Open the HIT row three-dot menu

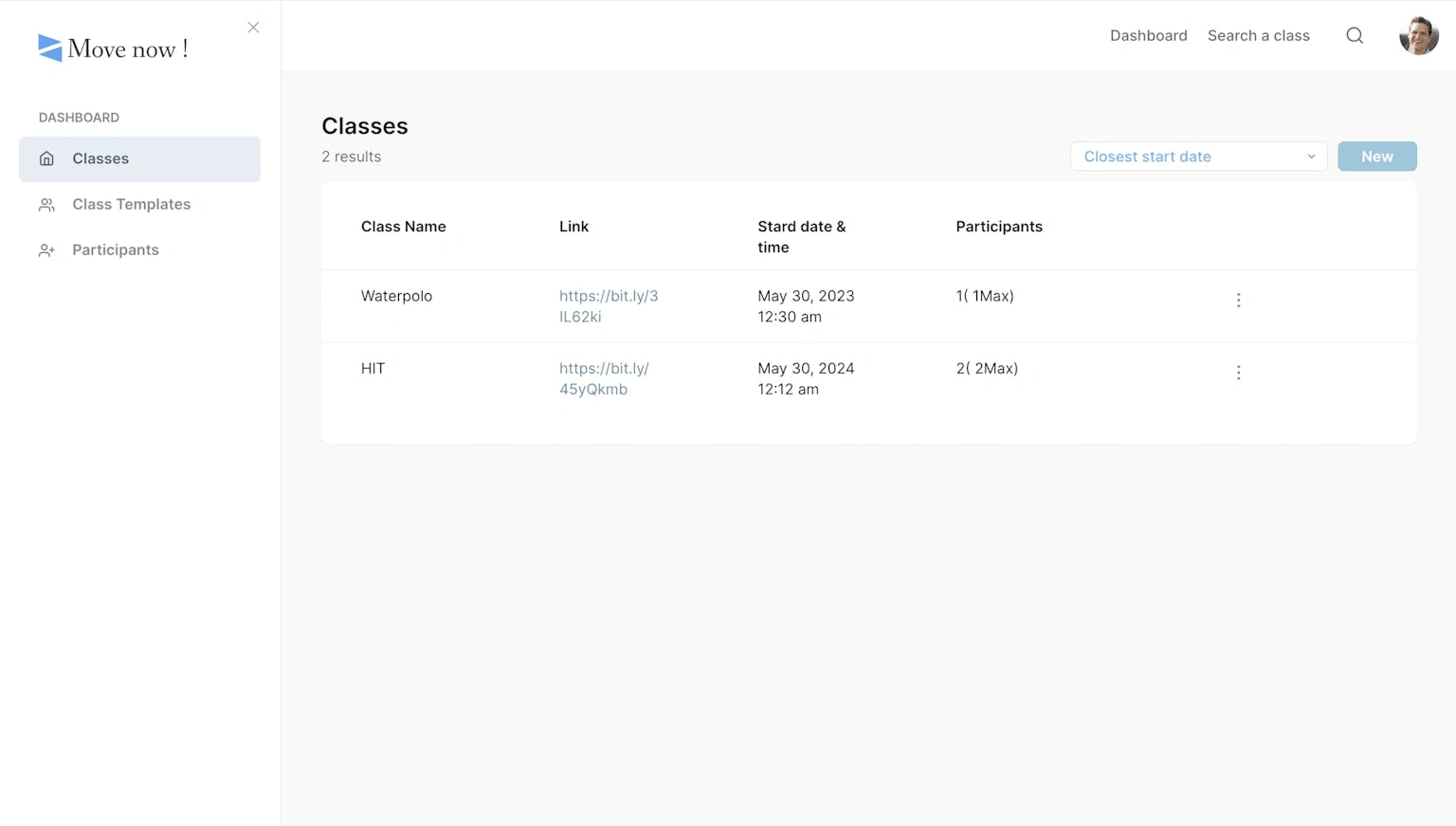(x=1238, y=373)
